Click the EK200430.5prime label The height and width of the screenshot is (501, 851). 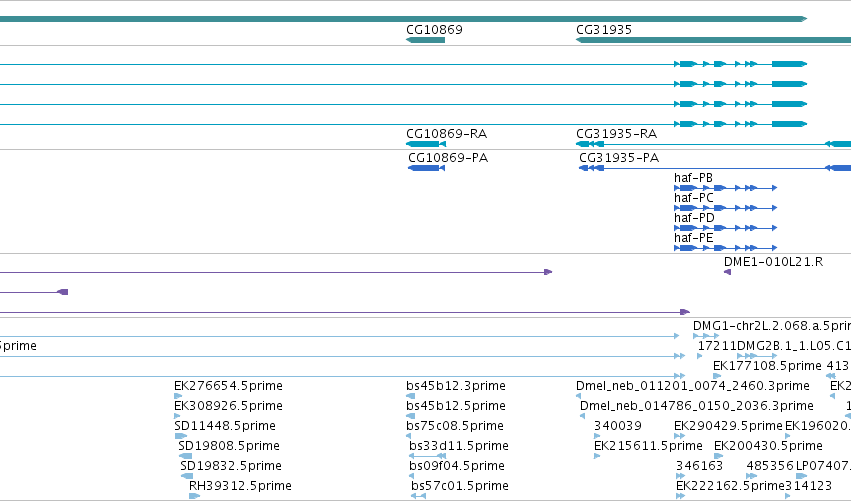click(768, 446)
